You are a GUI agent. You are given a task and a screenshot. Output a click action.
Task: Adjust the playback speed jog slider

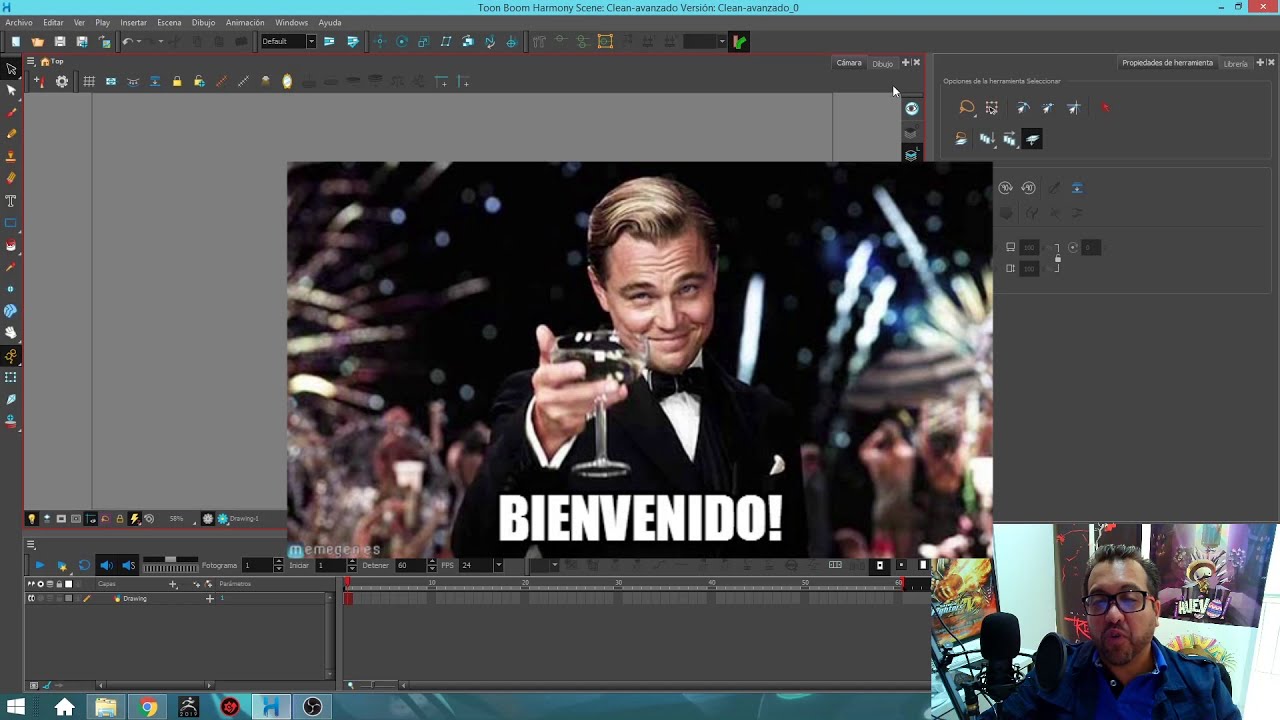170,566
